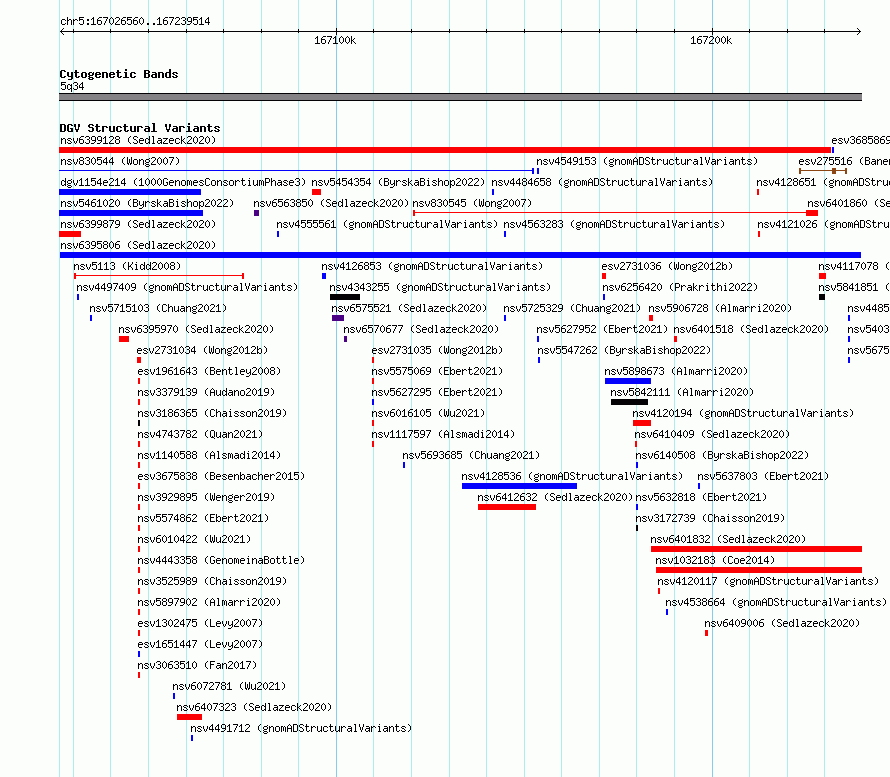Click the red nsv6401832 variant bar
Screen dimensions: 890x777
757,549
